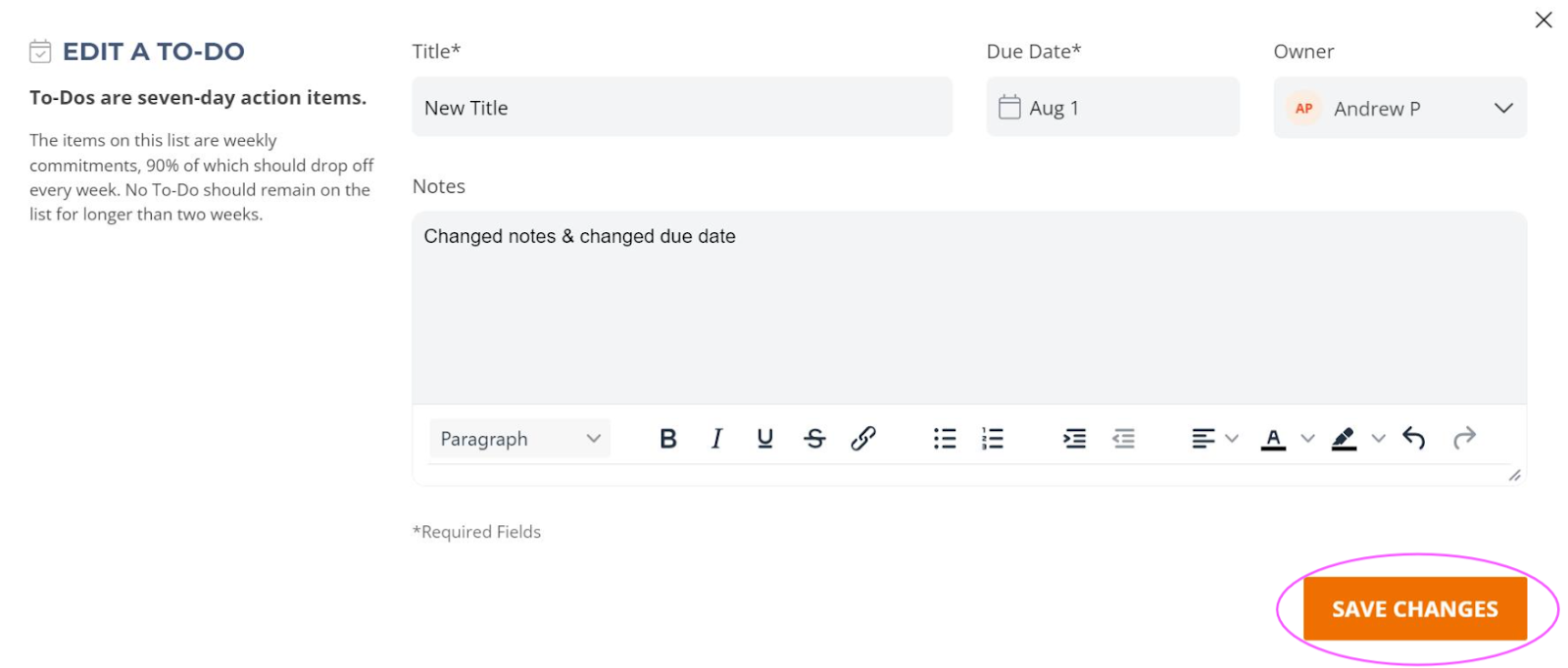Create a bulleted list
This screenshot has width=1568, height=668.
[x=944, y=439]
